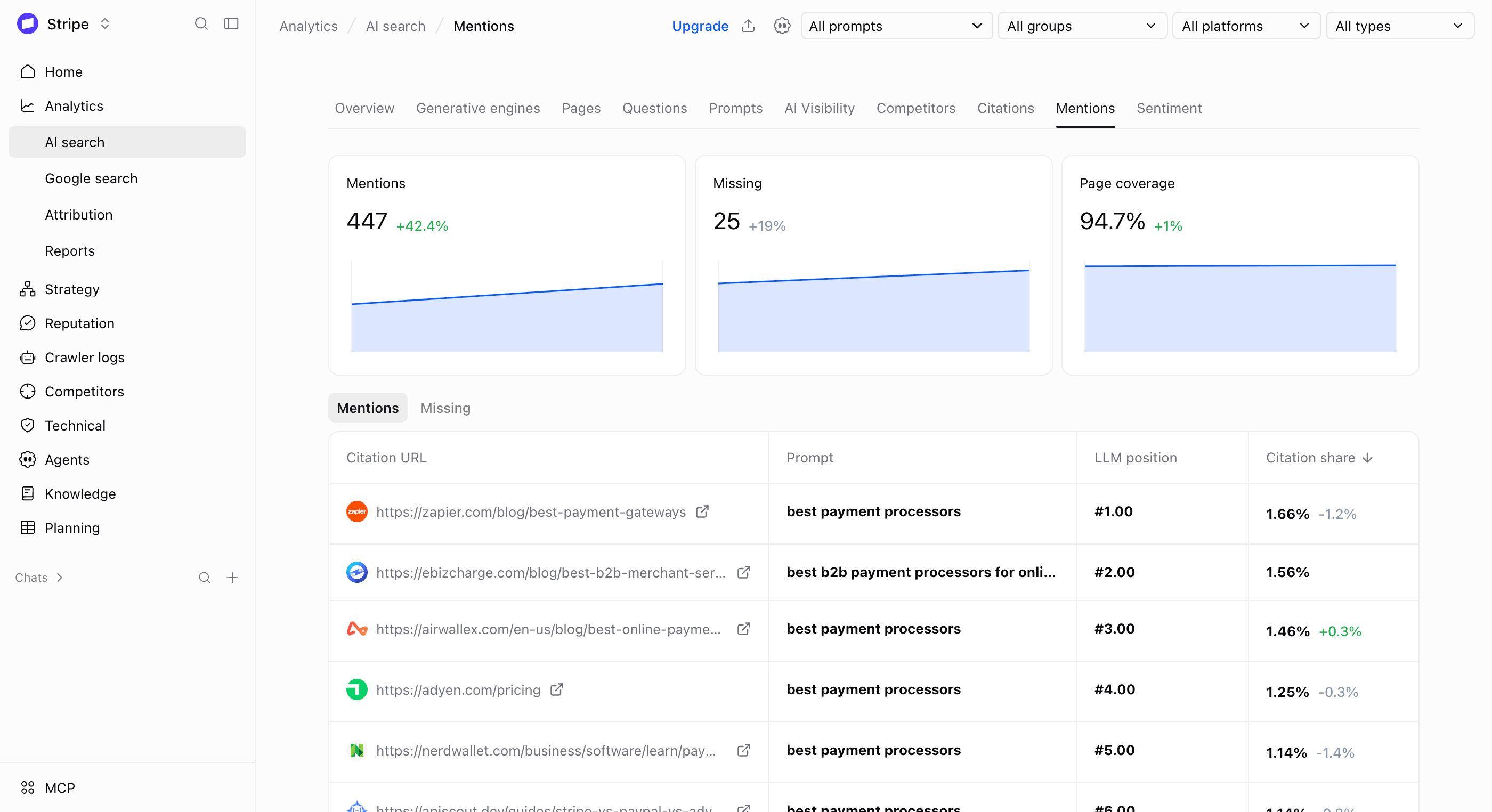Click Analytics in the breadcrumb
This screenshot has width=1492, height=812.
pos(308,26)
